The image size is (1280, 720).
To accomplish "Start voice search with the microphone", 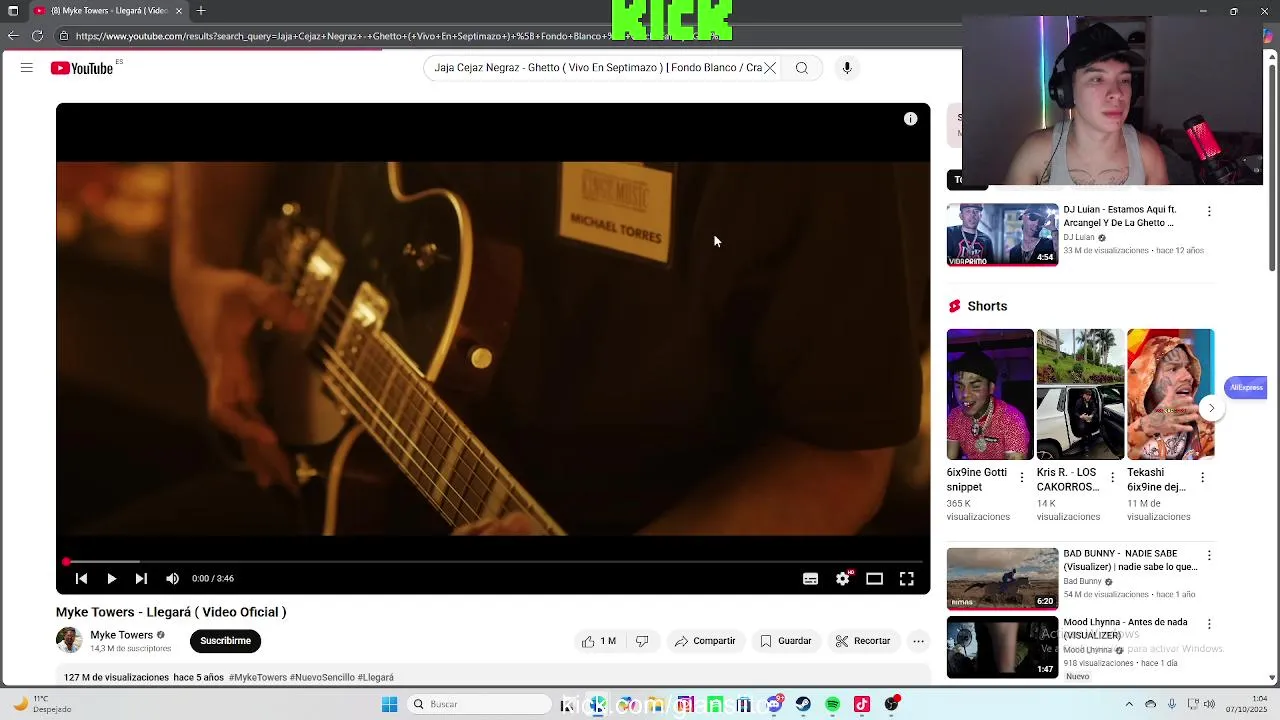I will point(847,68).
